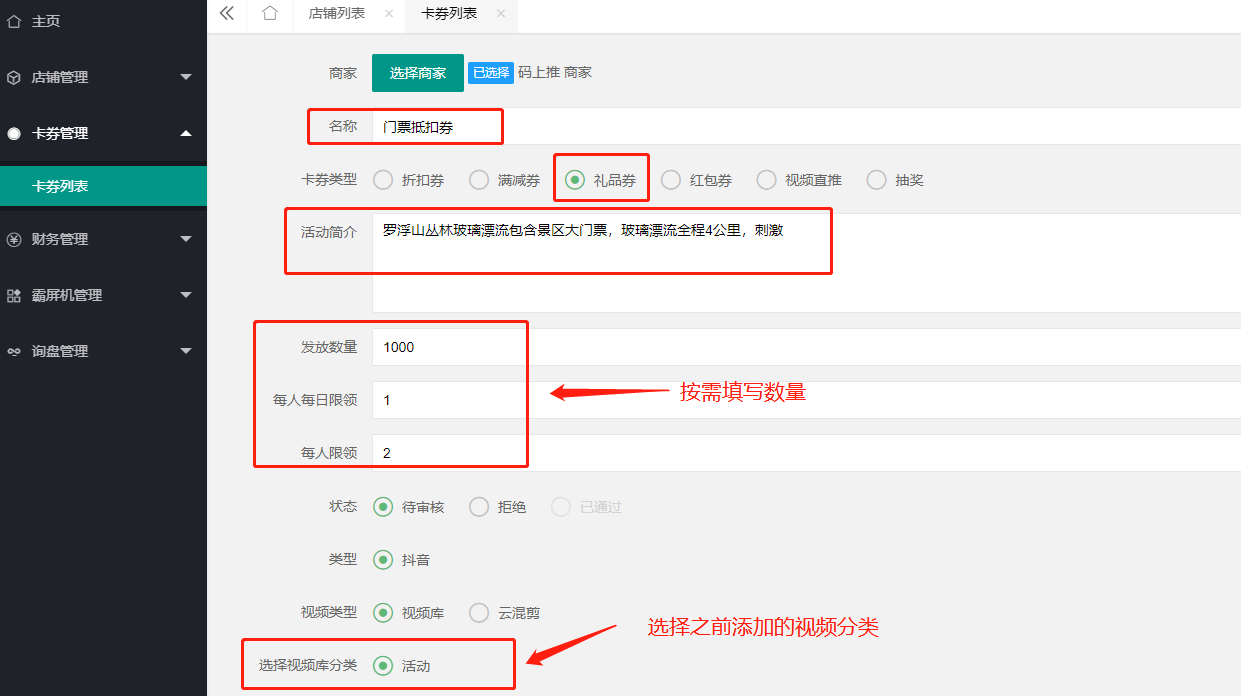Click the cube icon beside 店铺管理
Image resolution: width=1241 pixels, height=696 pixels.
pyautogui.click(x=14, y=77)
